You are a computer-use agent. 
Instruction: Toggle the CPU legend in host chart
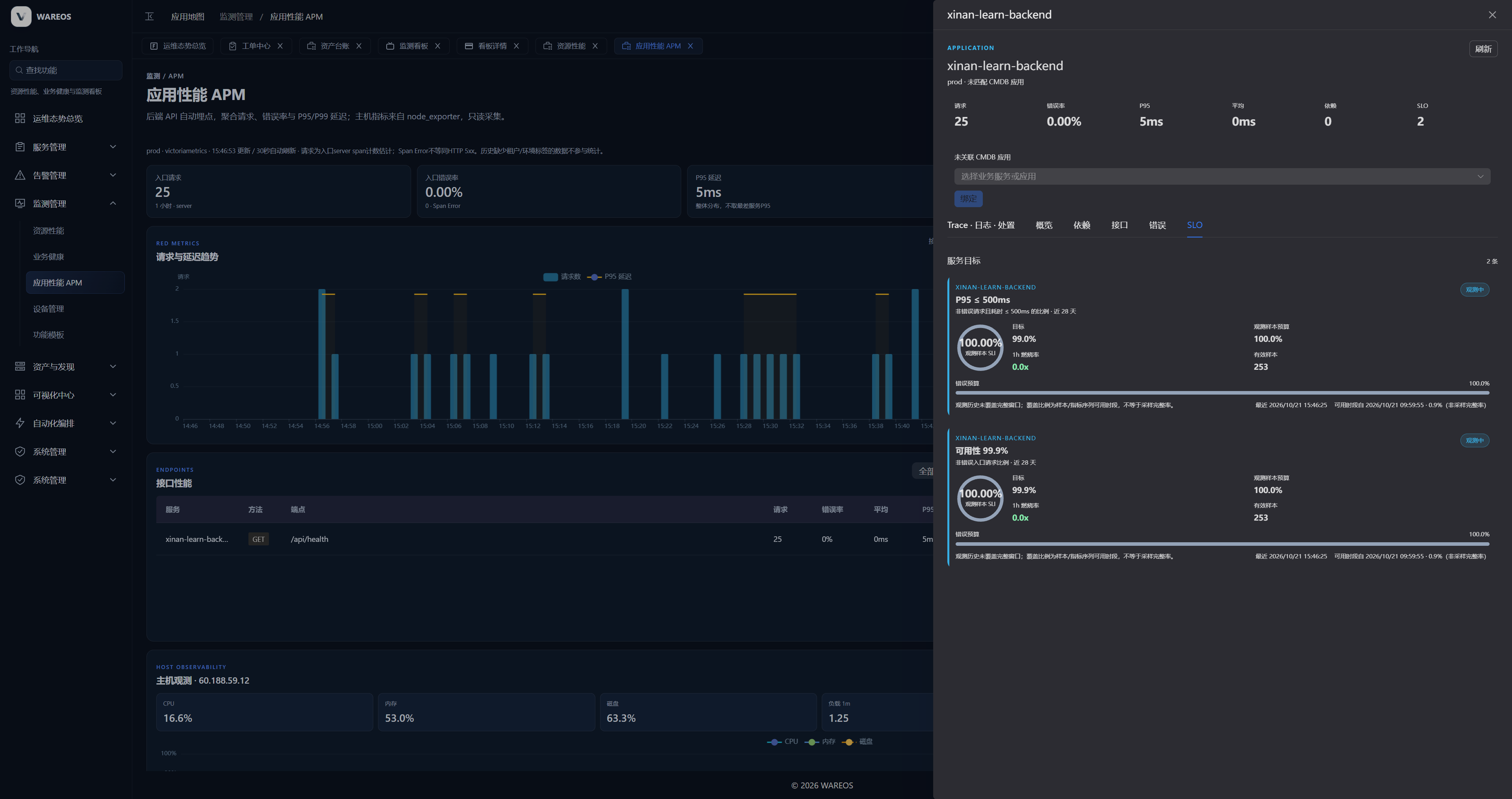click(782, 742)
